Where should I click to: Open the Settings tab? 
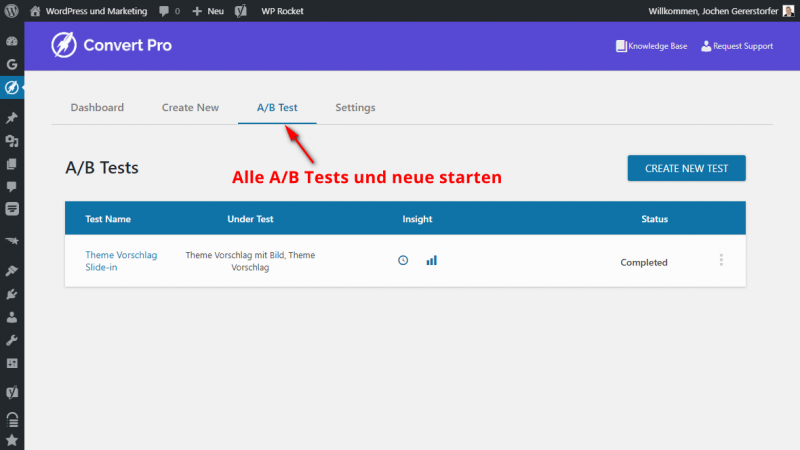355,107
